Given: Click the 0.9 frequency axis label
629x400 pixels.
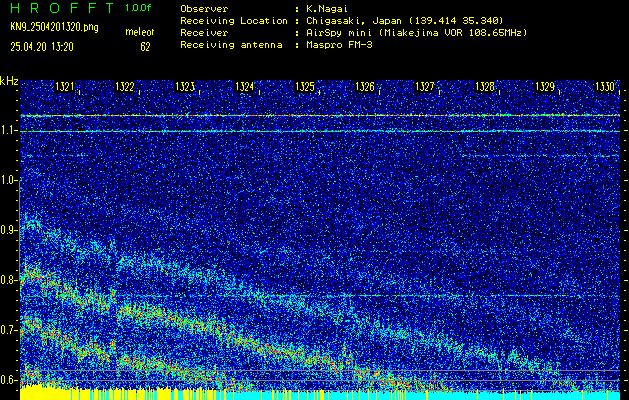Looking at the screenshot, I should (x=8, y=230).
